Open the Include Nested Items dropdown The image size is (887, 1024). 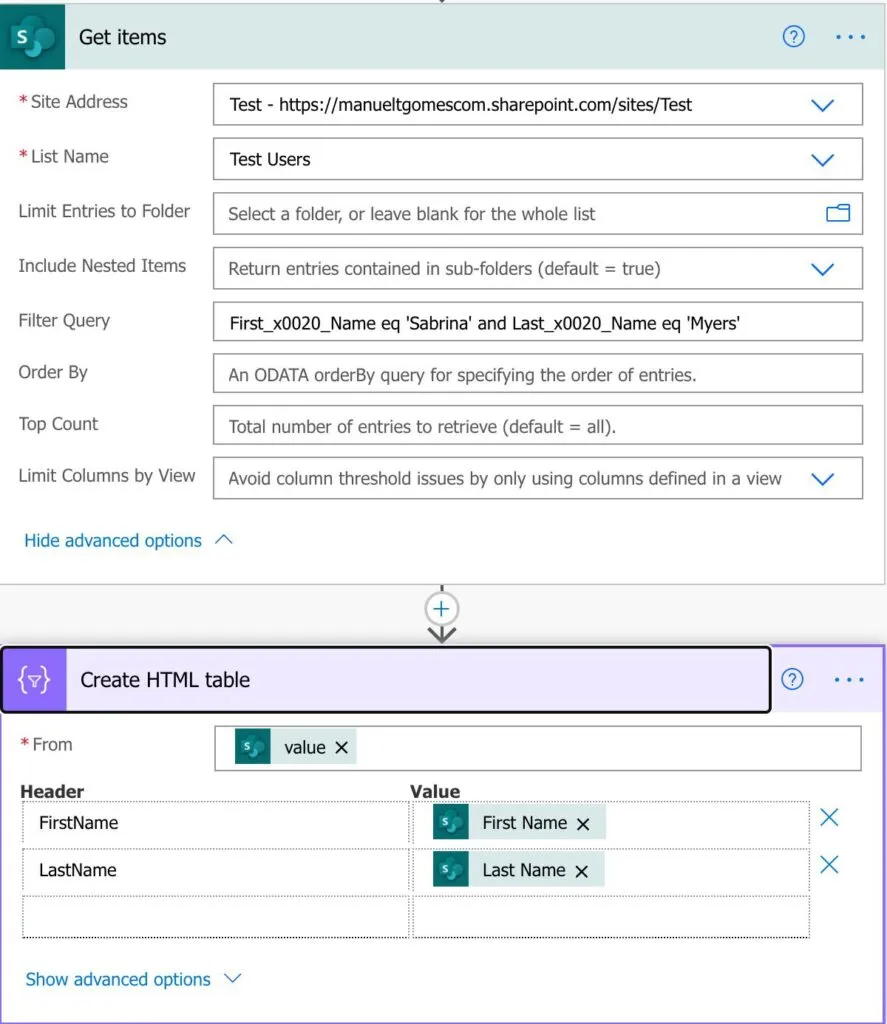822,269
